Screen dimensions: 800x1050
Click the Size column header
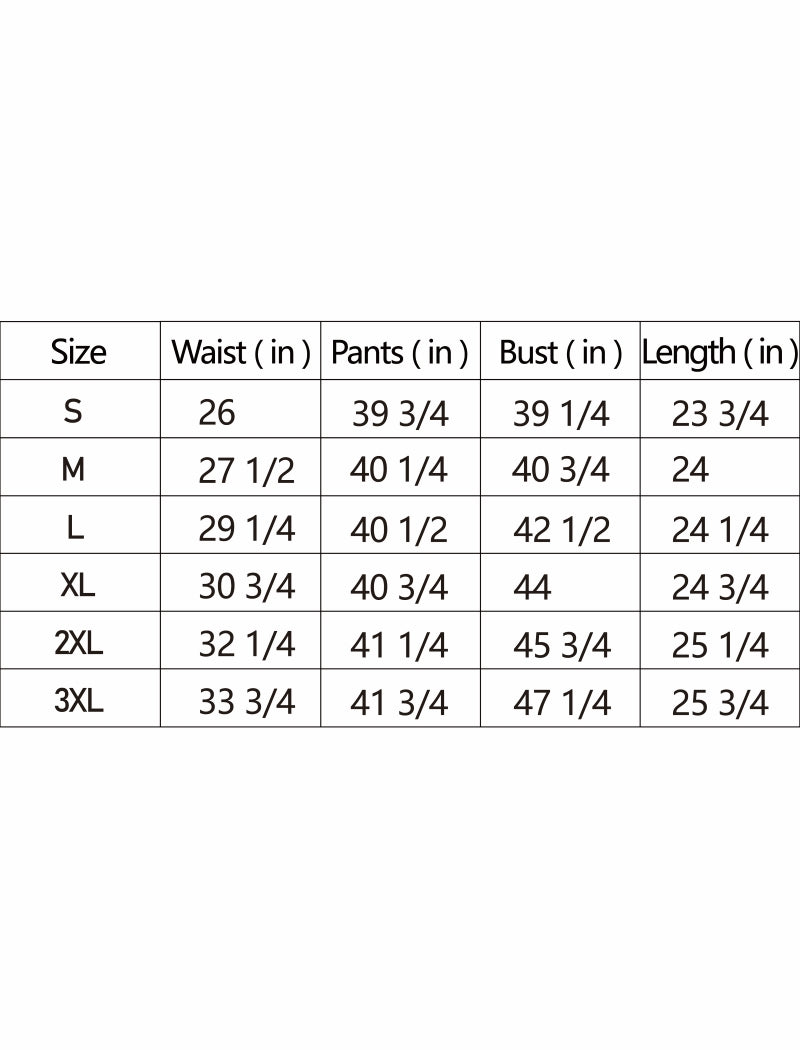click(78, 352)
